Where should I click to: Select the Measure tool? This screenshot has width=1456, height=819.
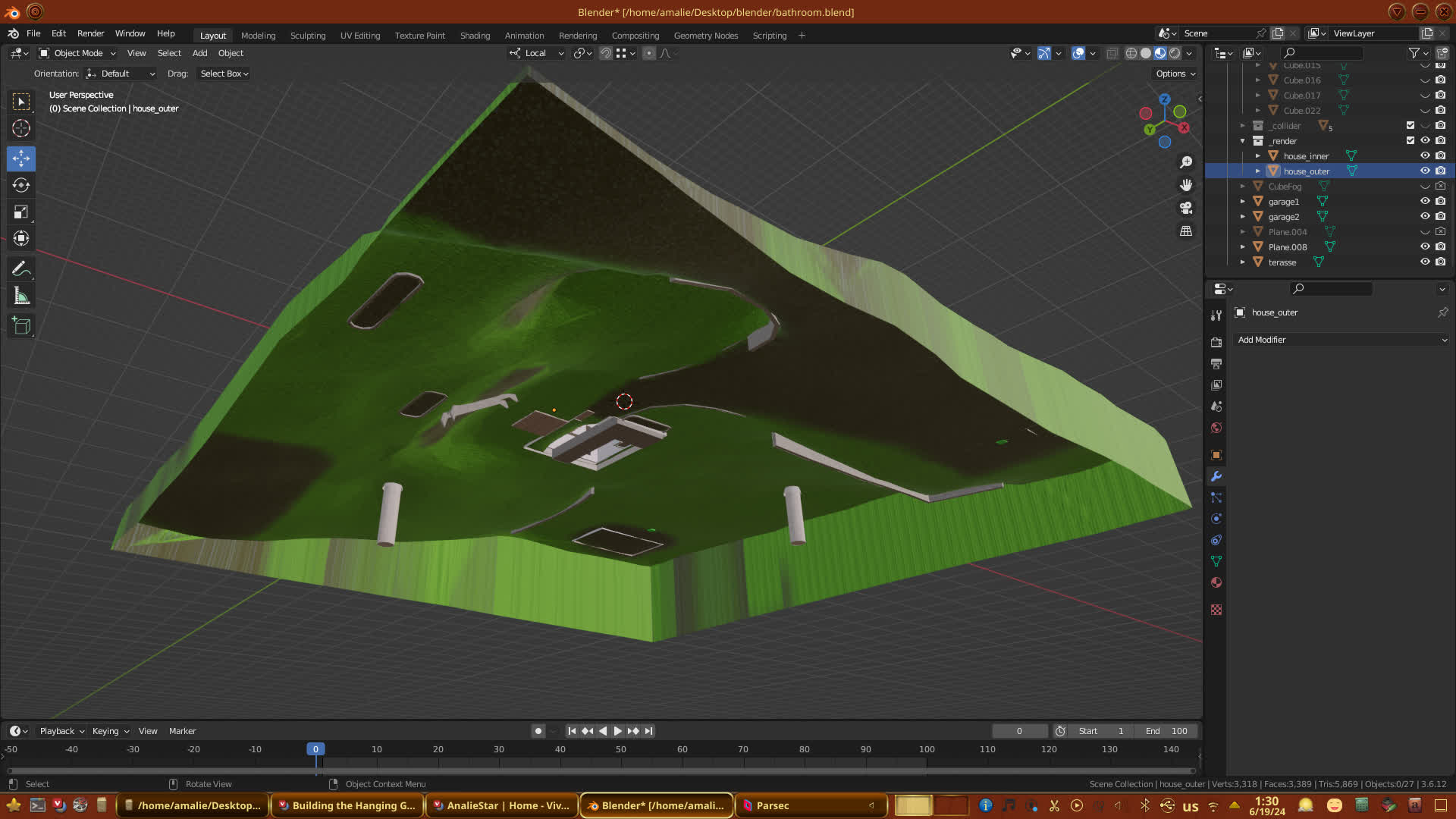[x=21, y=297]
